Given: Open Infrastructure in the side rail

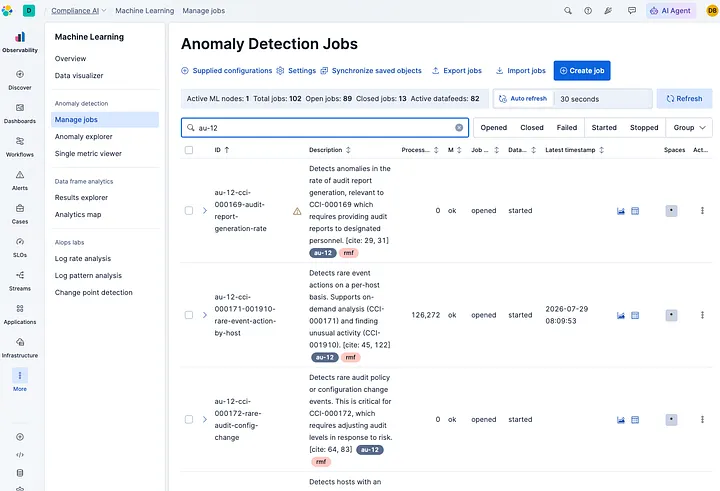Looking at the screenshot, I should pos(20,348).
